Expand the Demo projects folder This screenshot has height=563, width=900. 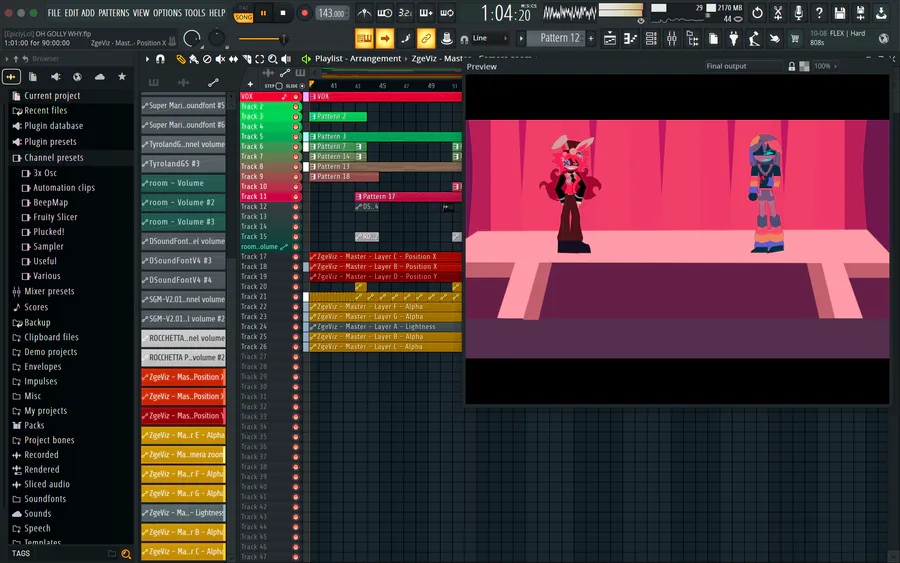(x=50, y=352)
